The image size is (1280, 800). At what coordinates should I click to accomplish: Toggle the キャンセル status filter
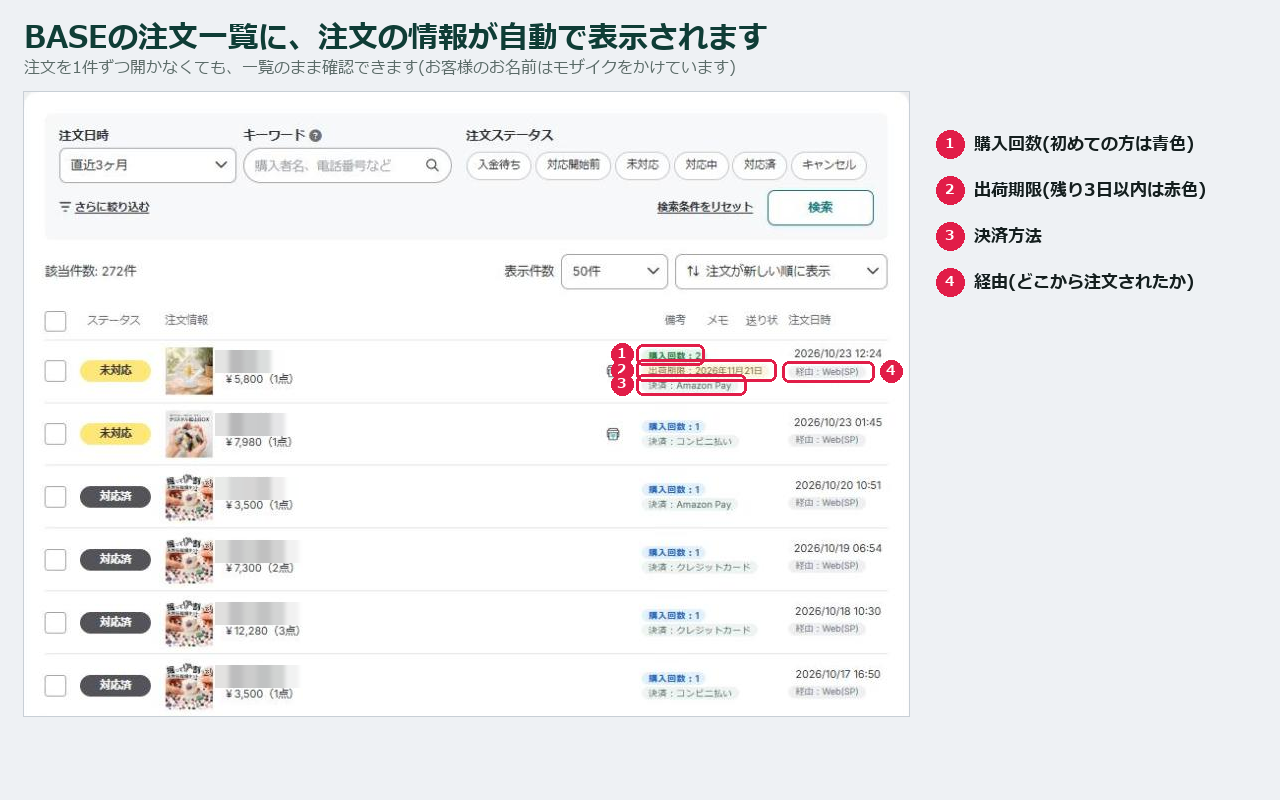pyautogui.click(x=829, y=165)
